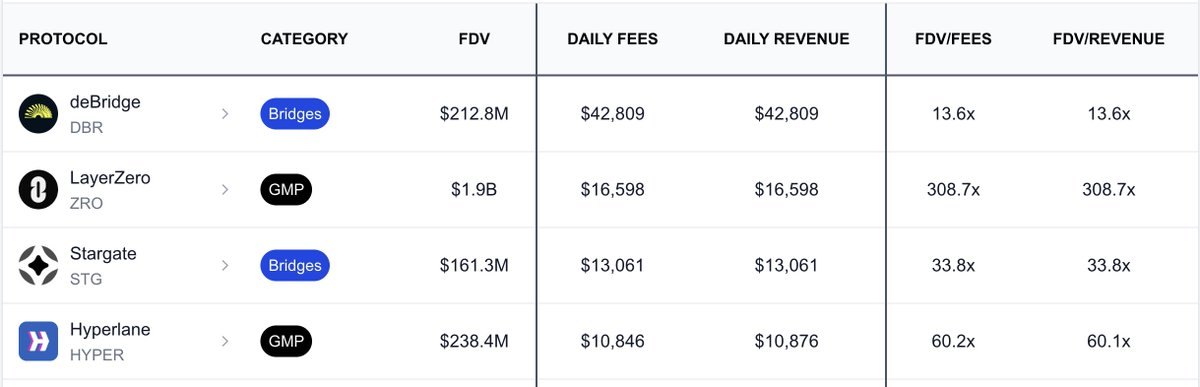Select the GMP tag in Hyperlane row
This screenshot has height=387, width=1200.
[286, 341]
